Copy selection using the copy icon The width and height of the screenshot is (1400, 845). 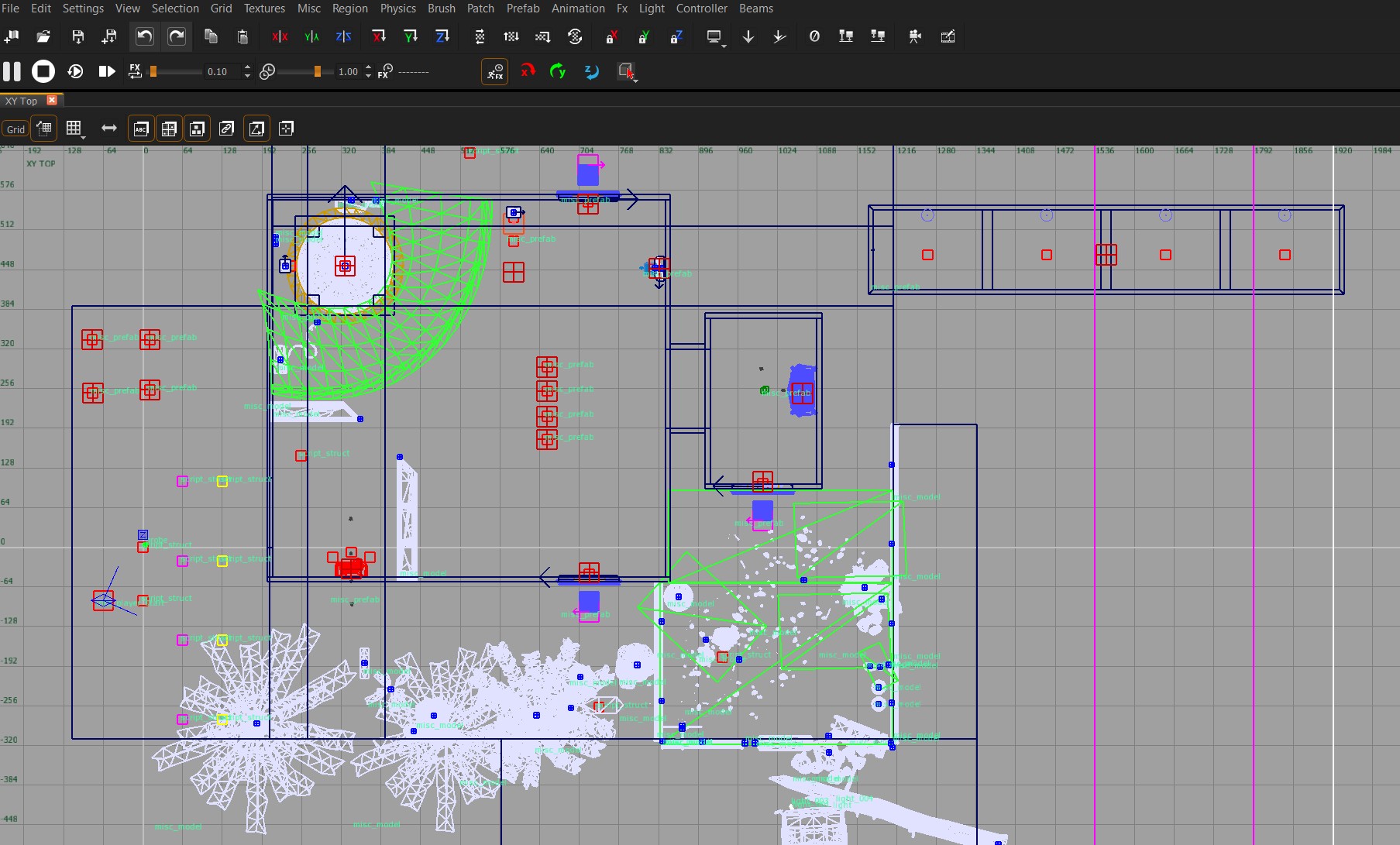tap(211, 36)
